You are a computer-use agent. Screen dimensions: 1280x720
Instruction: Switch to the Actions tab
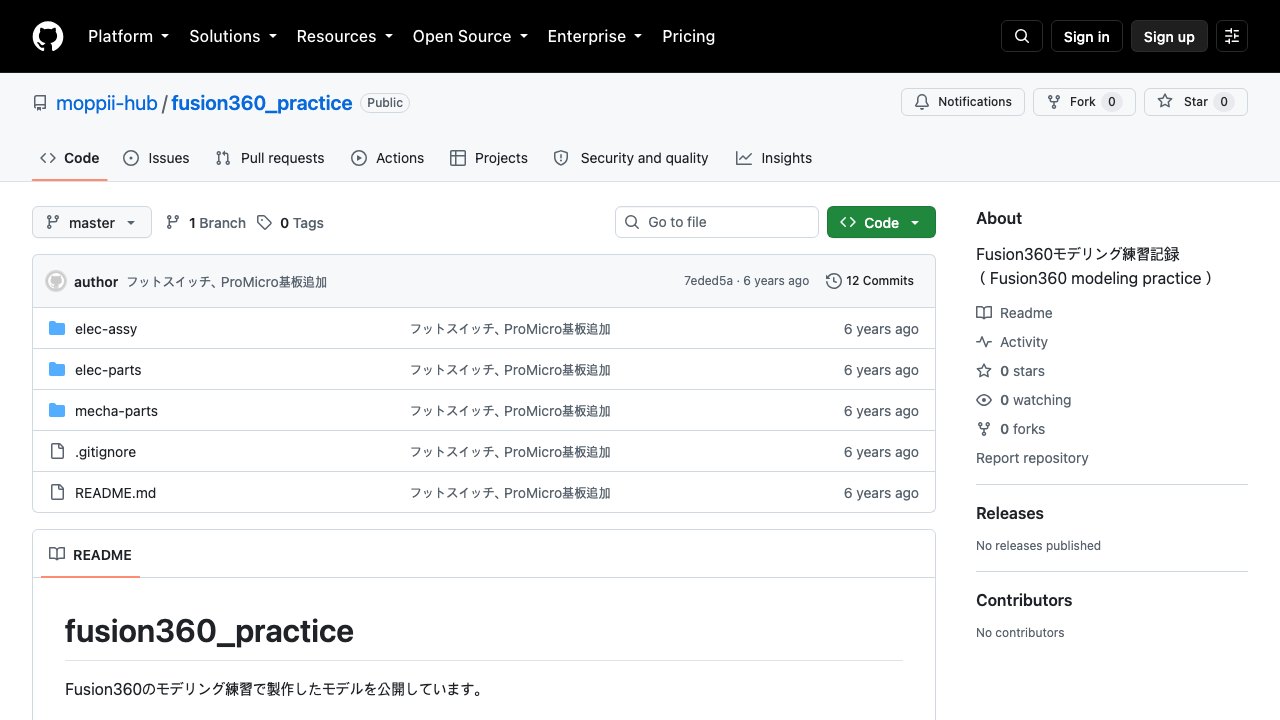(388, 158)
